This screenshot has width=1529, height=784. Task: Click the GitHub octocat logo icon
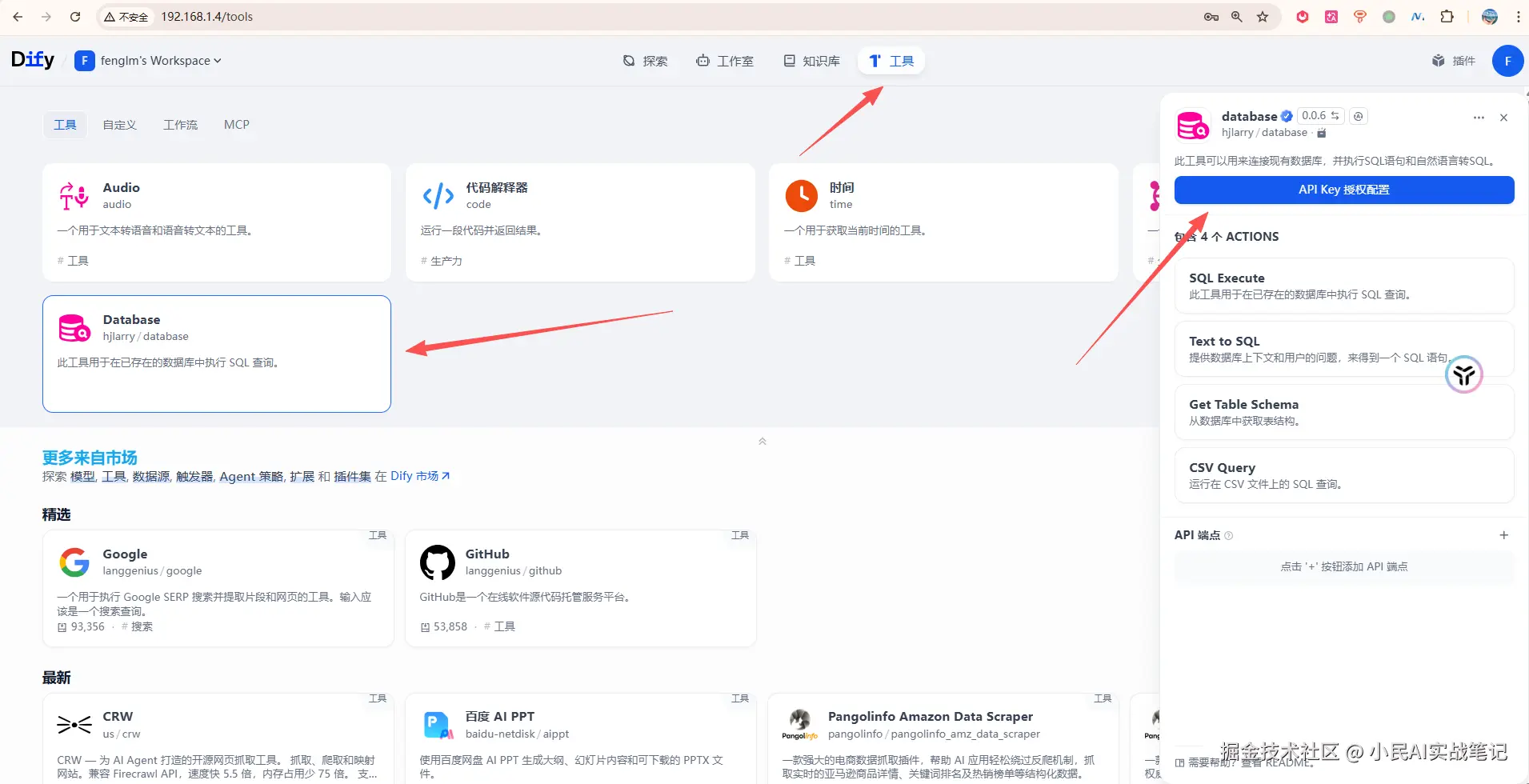(437, 562)
